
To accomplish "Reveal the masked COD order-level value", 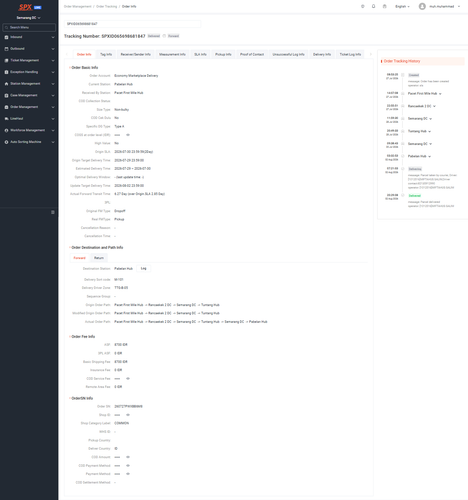I will tap(128, 135).
